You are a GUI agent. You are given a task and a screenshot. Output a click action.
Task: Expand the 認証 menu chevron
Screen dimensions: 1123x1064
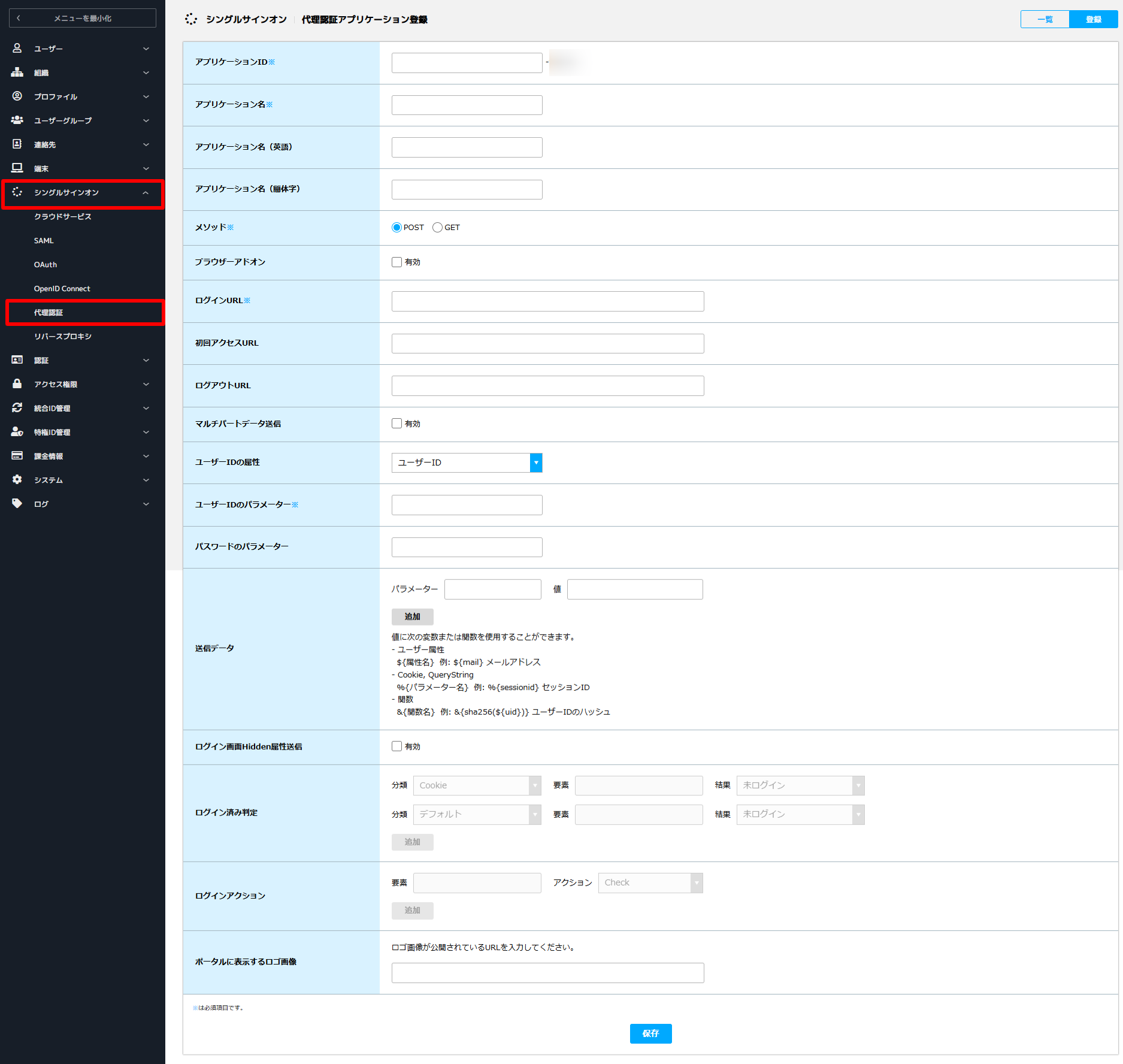point(146,360)
